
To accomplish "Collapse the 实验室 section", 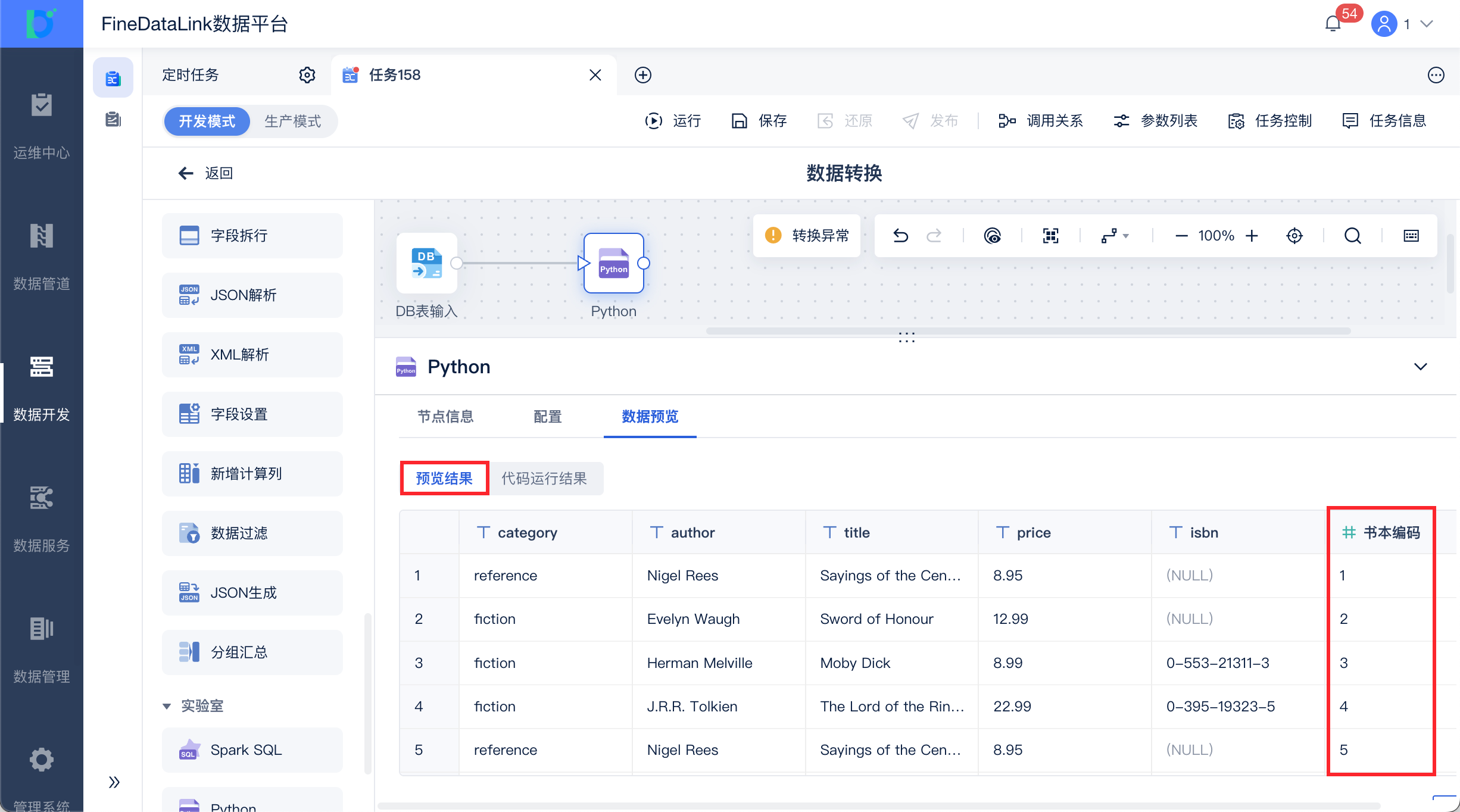I will 167,706.
